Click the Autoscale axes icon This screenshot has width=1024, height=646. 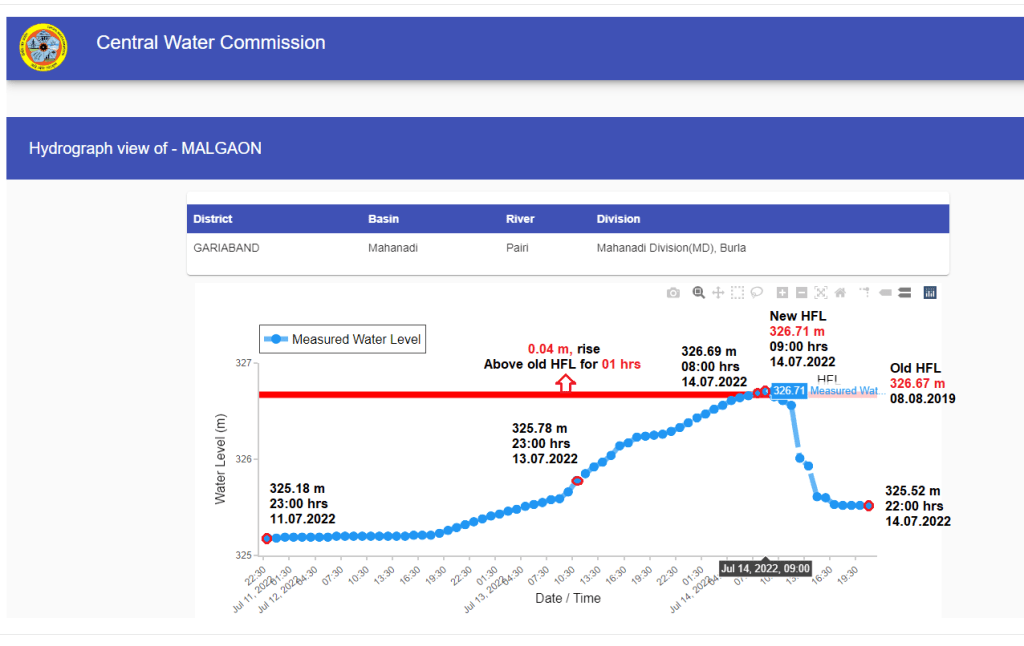(x=821, y=293)
